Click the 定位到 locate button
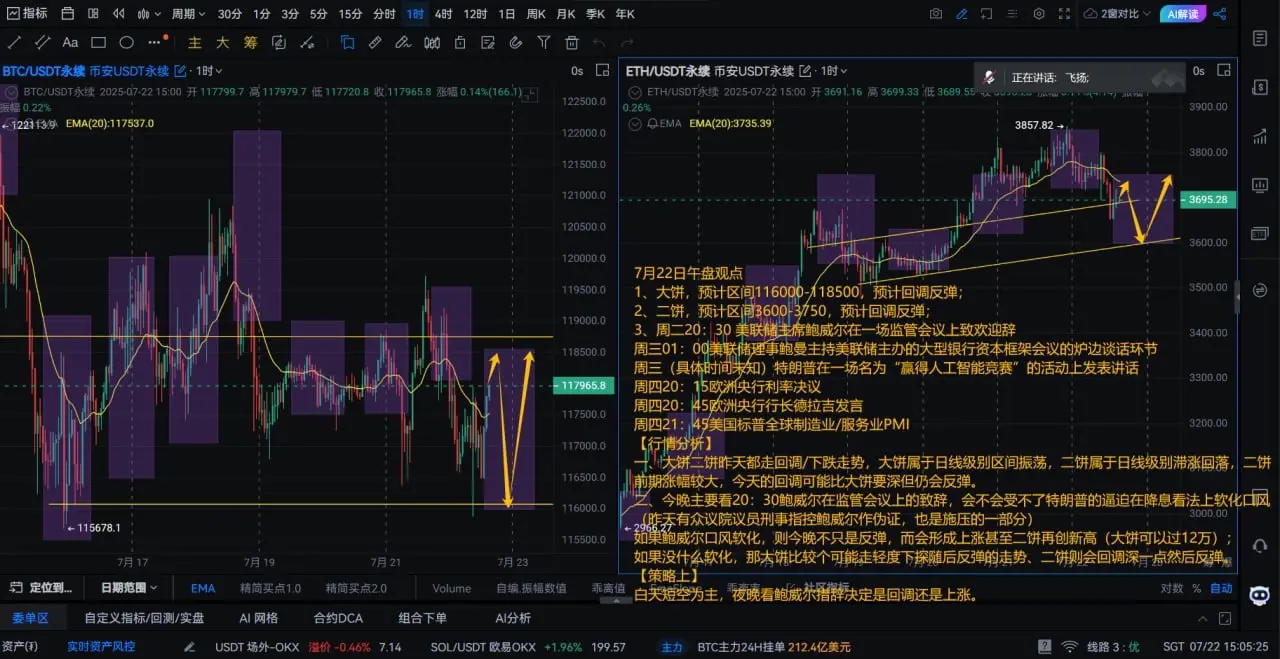 point(41,588)
